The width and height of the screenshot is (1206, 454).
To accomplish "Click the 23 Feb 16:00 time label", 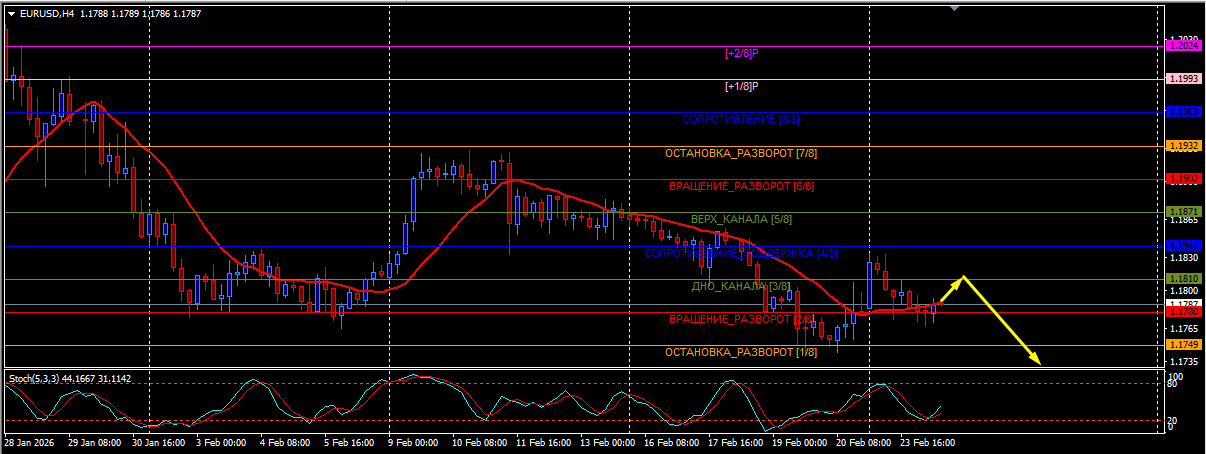I will tap(929, 441).
